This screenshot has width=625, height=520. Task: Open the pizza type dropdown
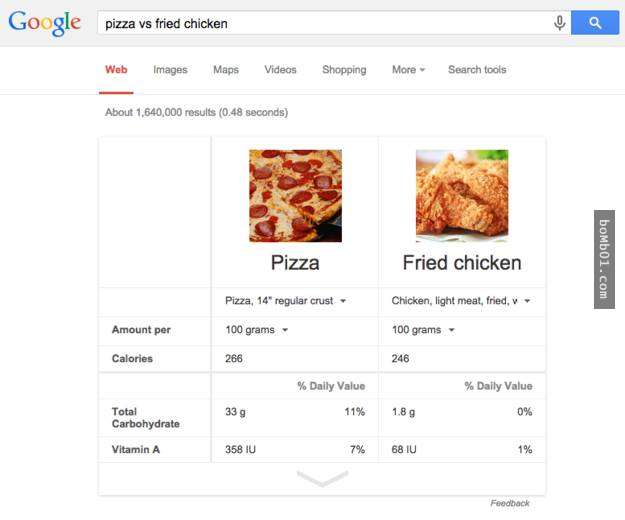click(285, 301)
